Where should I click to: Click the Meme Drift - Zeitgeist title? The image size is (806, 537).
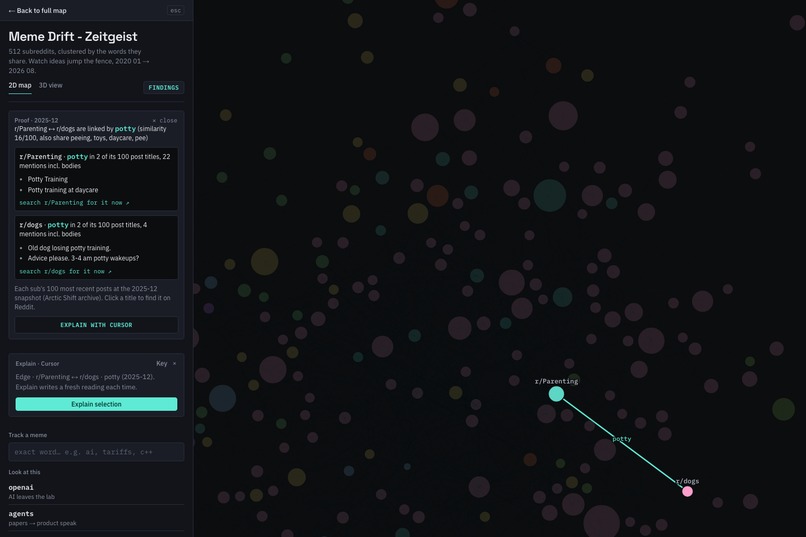click(x=73, y=36)
